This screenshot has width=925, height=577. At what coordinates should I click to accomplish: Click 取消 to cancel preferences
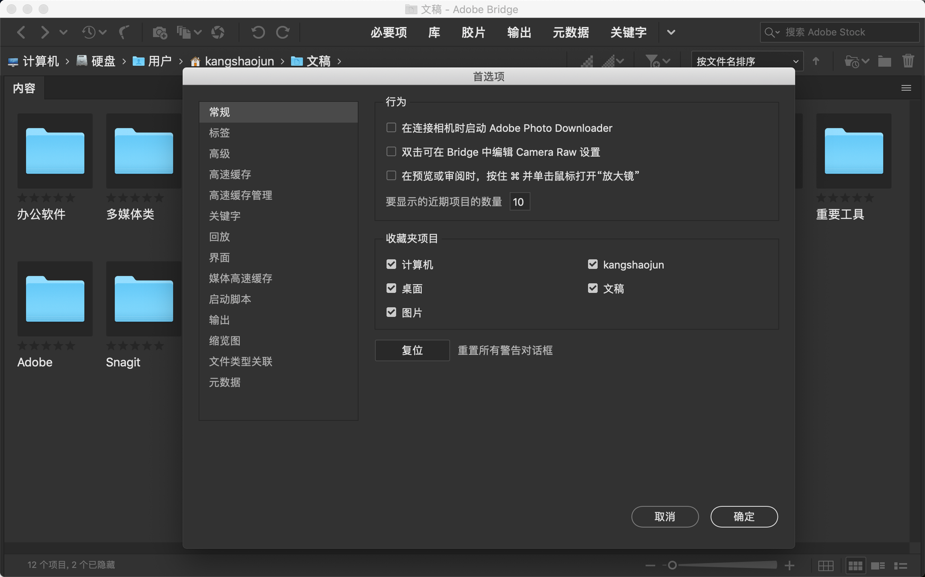click(665, 517)
